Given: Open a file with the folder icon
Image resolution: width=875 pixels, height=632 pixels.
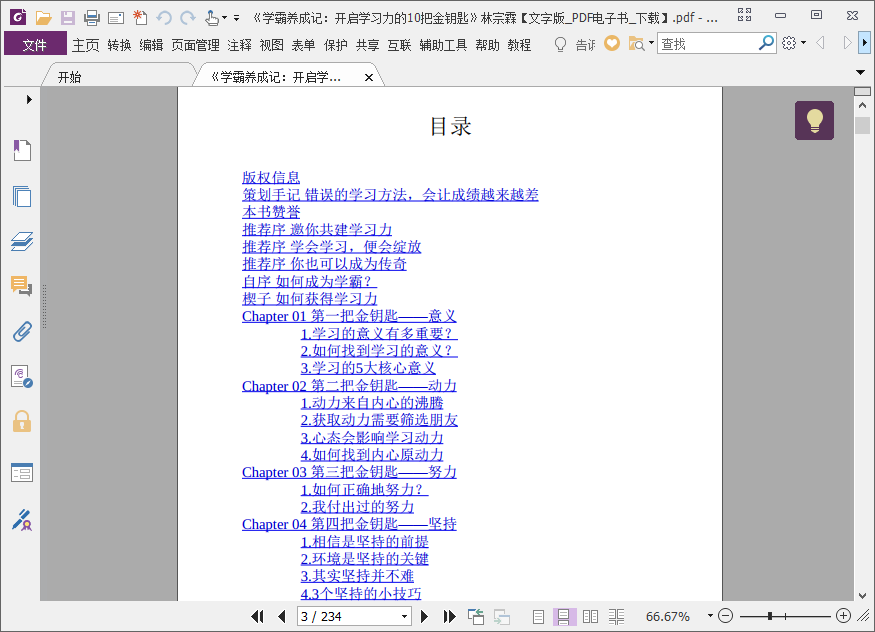Looking at the screenshot, I should click(x=44, y=18).
